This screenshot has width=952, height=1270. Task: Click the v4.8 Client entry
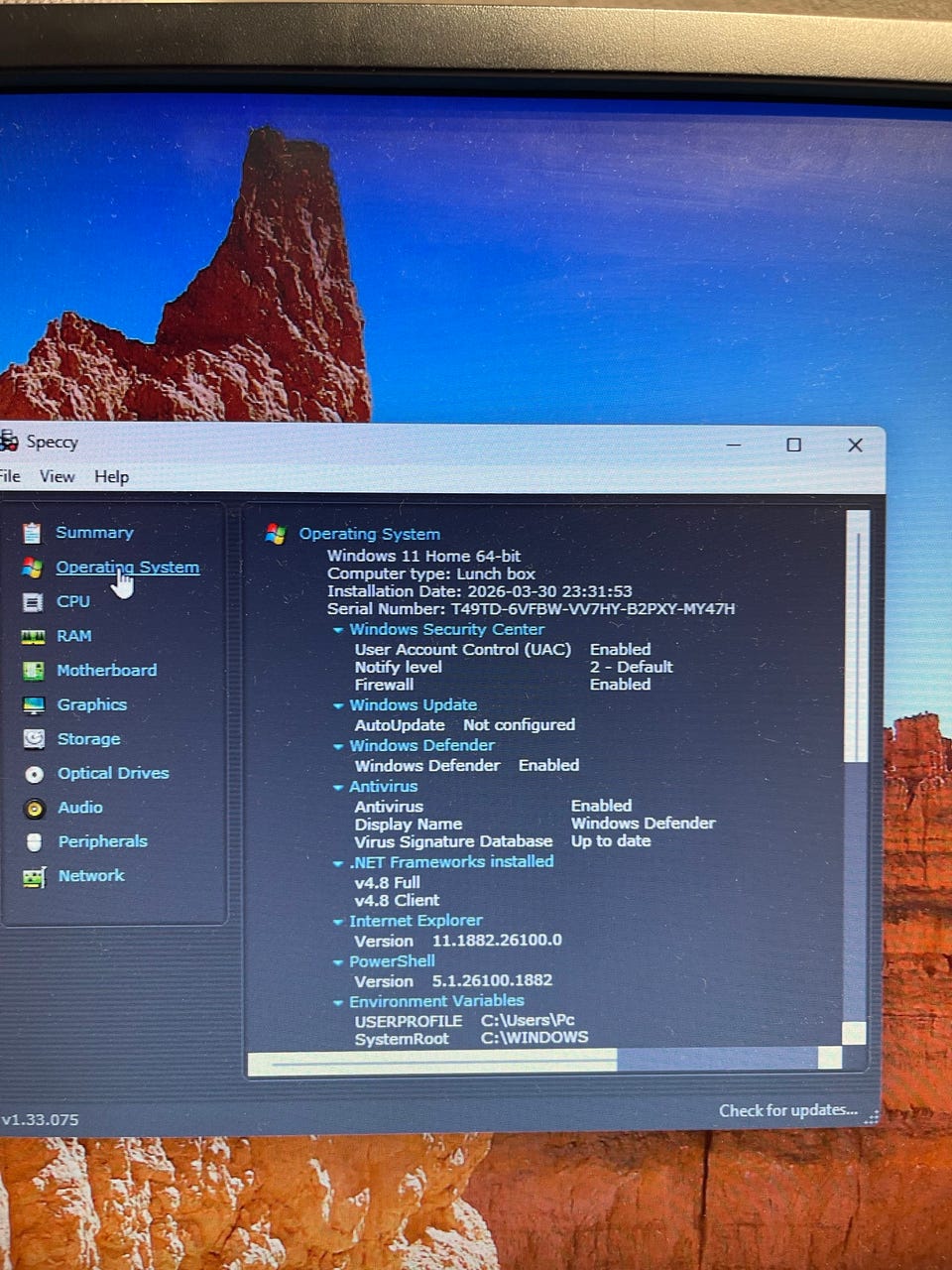click(x=397, y=900)
